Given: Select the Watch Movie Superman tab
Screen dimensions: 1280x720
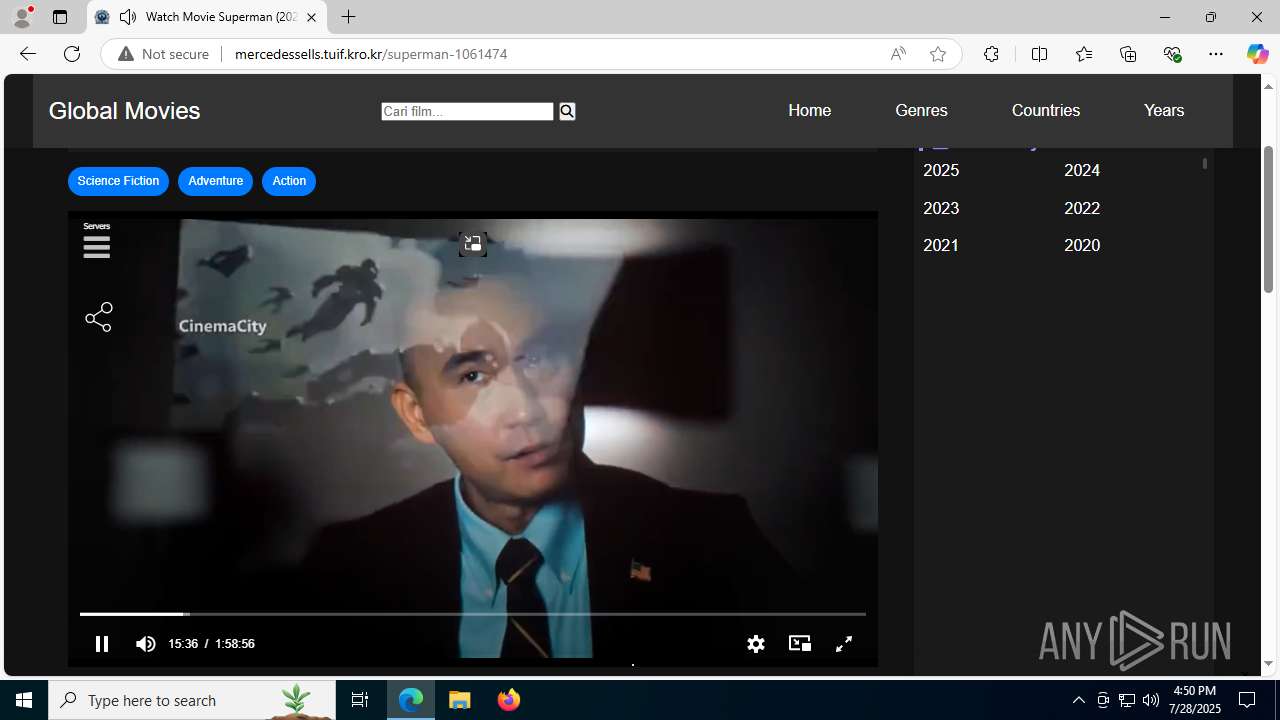Looking at the screenshot, I should [207, 17].
